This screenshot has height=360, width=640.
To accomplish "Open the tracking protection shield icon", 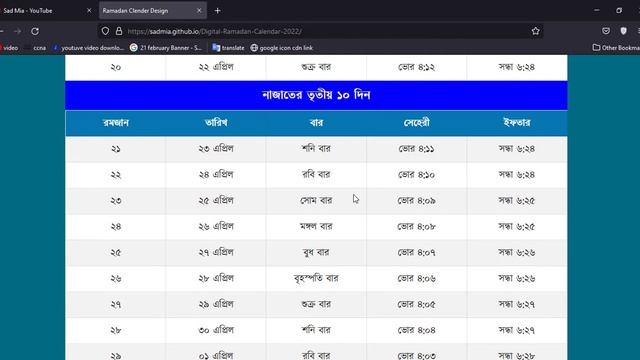I will point(105,31).
